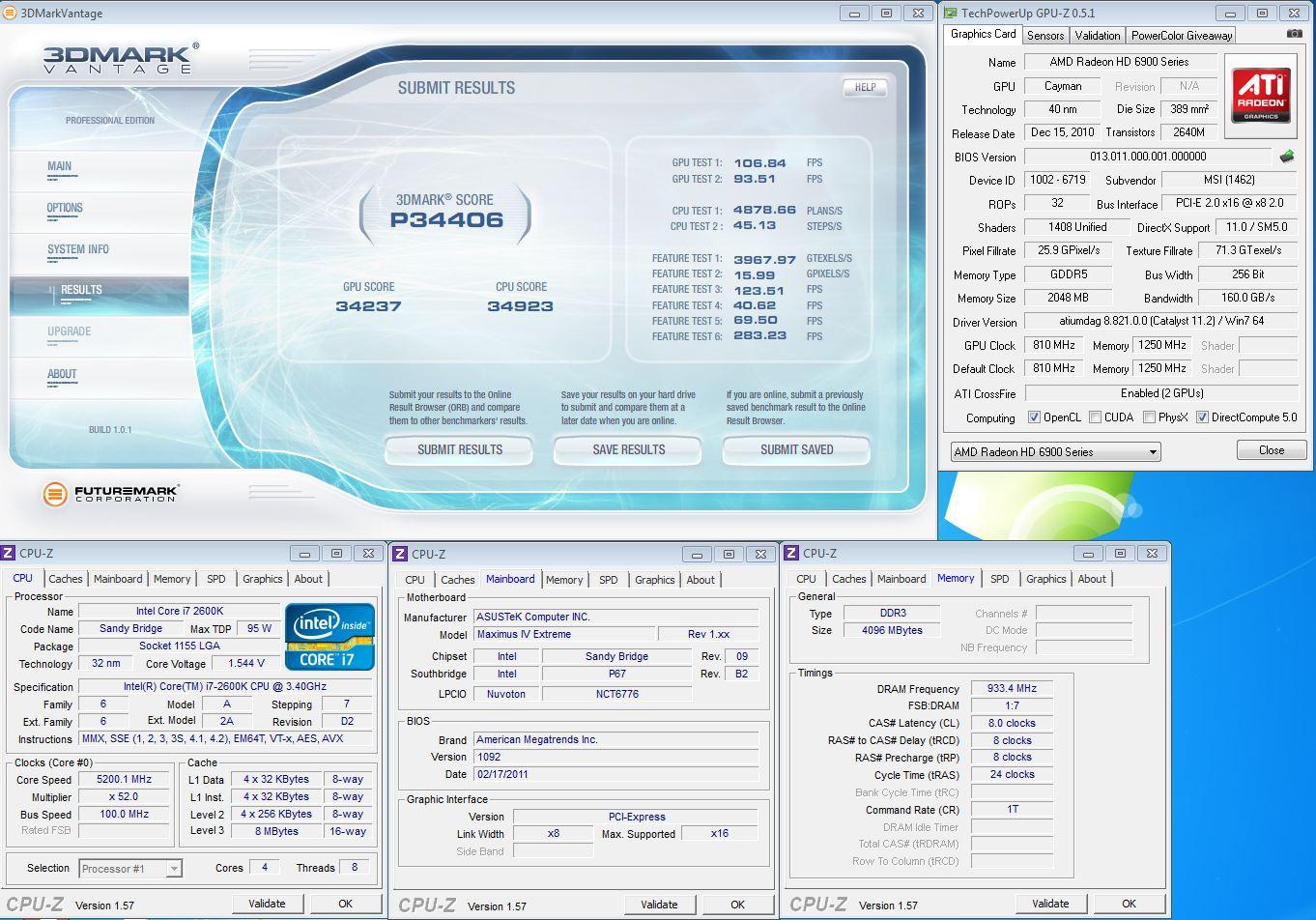Open the Processor #1 selection dropdown
1316x920 pixels.
point(130,868)
